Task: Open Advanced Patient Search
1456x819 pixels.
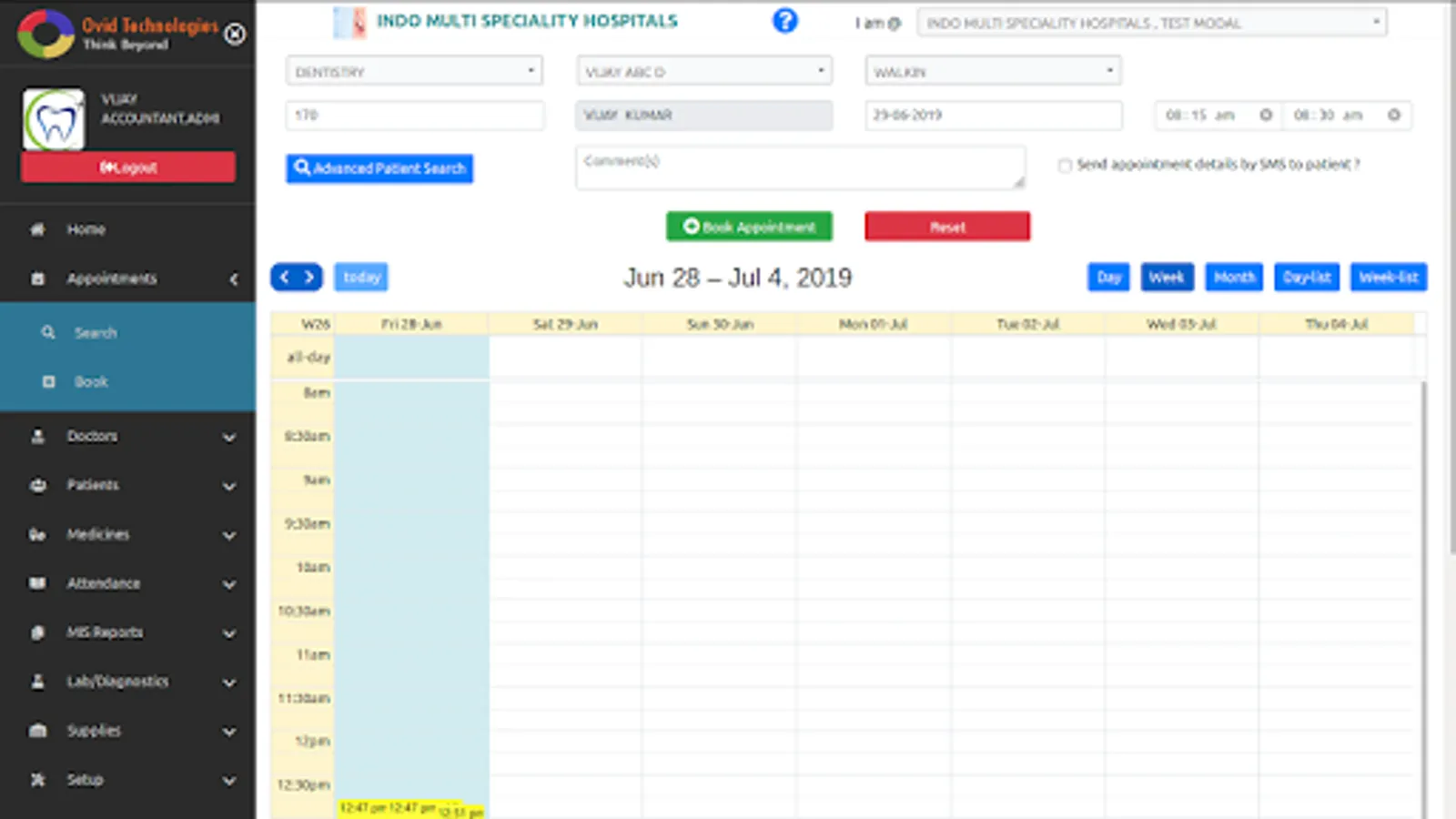Action: pos(379,168)
